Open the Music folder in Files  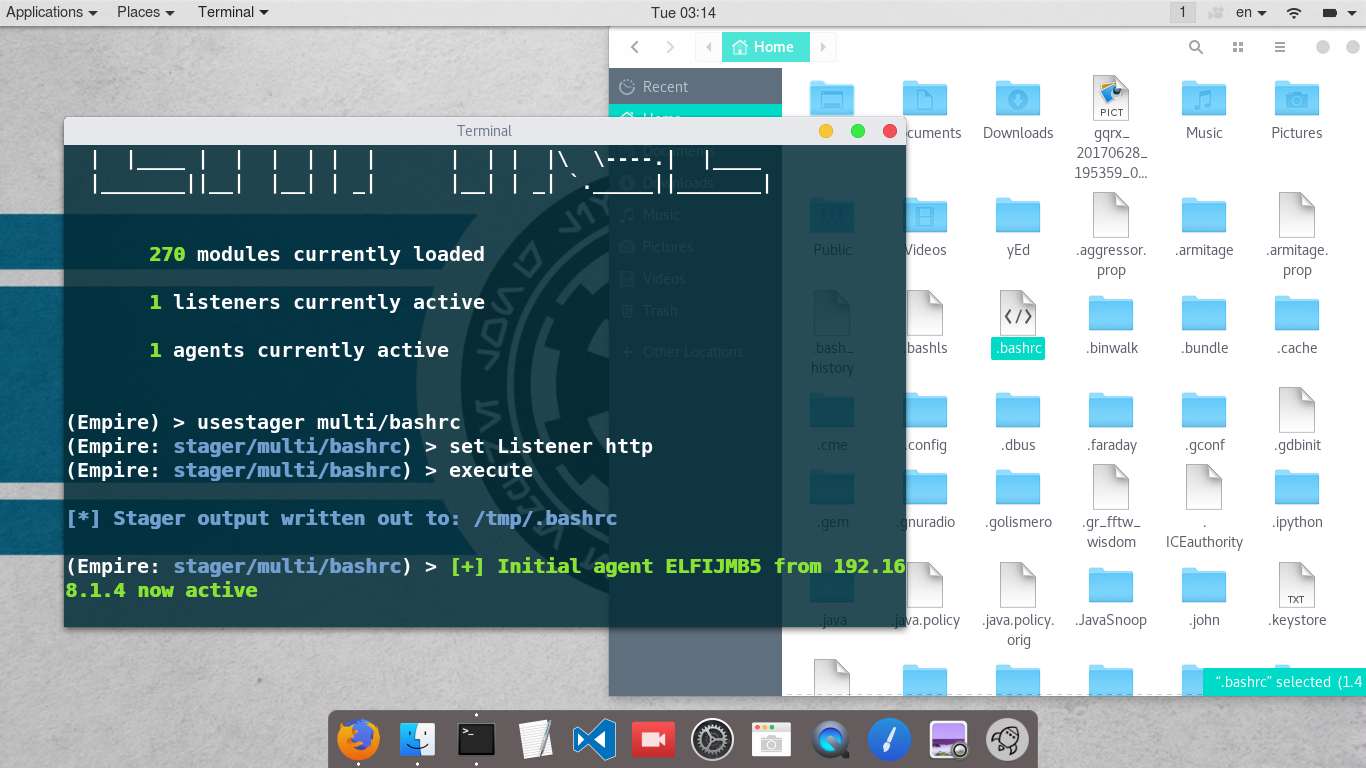coord(1204,98)
